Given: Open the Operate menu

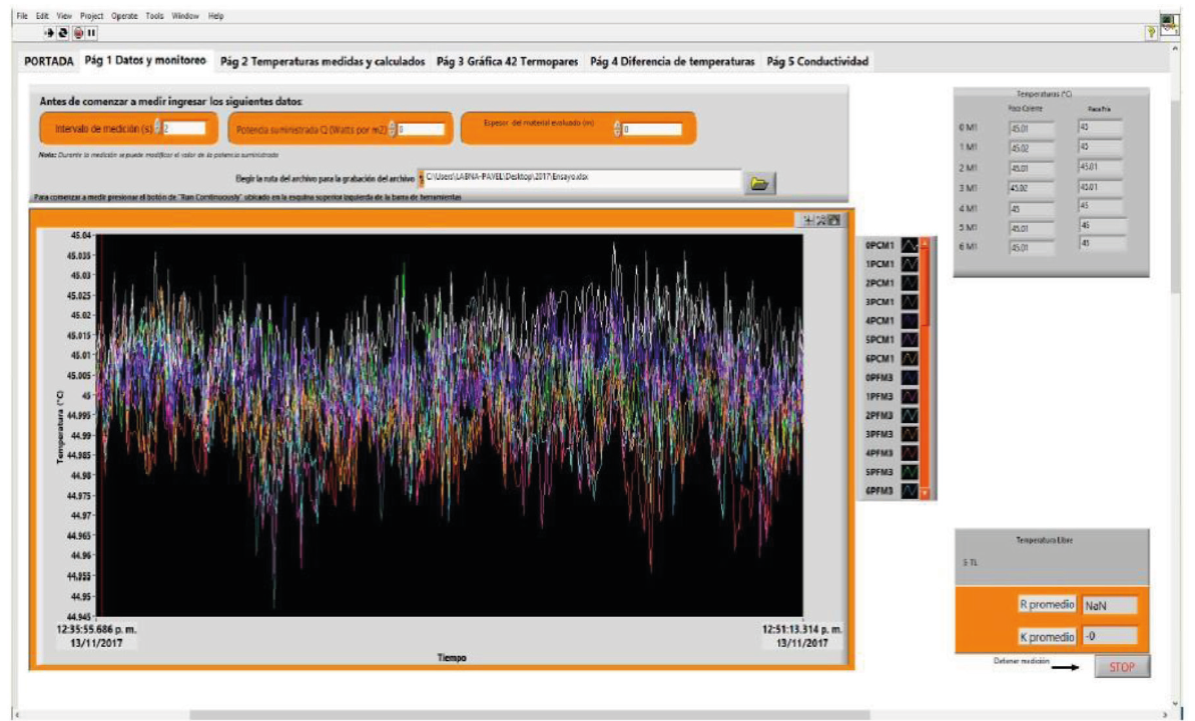Looking at the screenshot, I should coord(124,15).
